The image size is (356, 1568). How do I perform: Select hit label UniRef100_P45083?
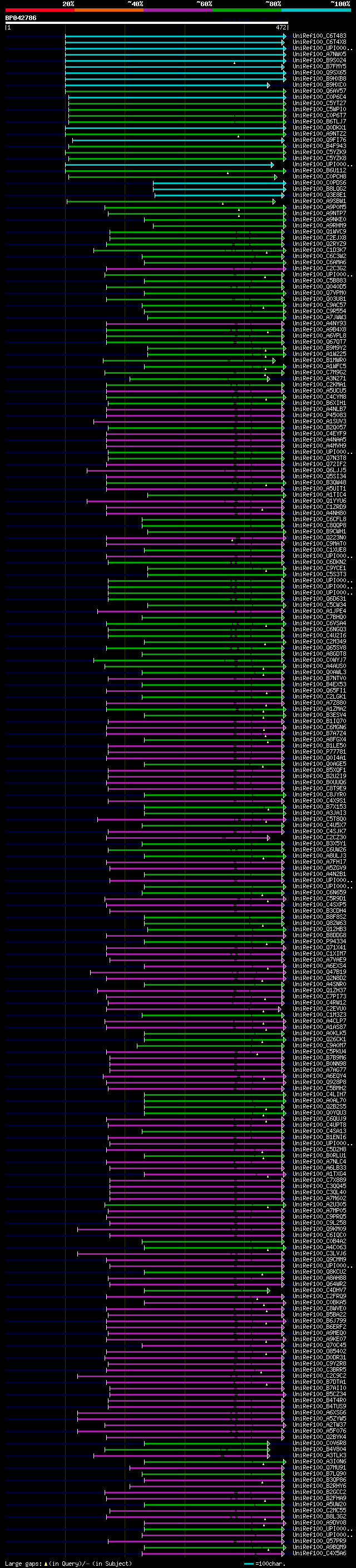319,415
